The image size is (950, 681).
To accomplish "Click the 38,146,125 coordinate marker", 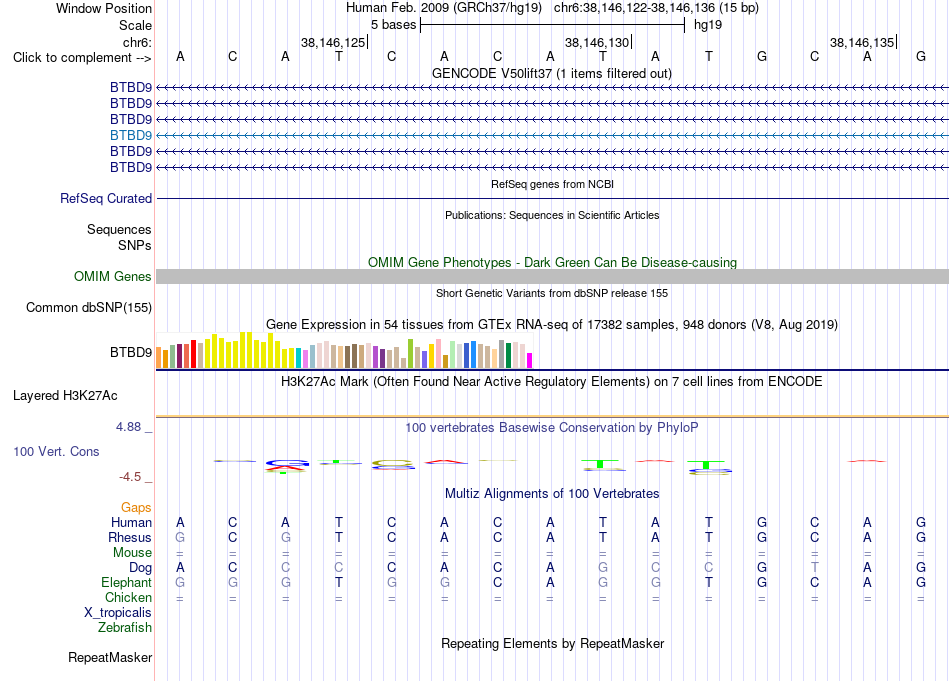I will point(333,42).
